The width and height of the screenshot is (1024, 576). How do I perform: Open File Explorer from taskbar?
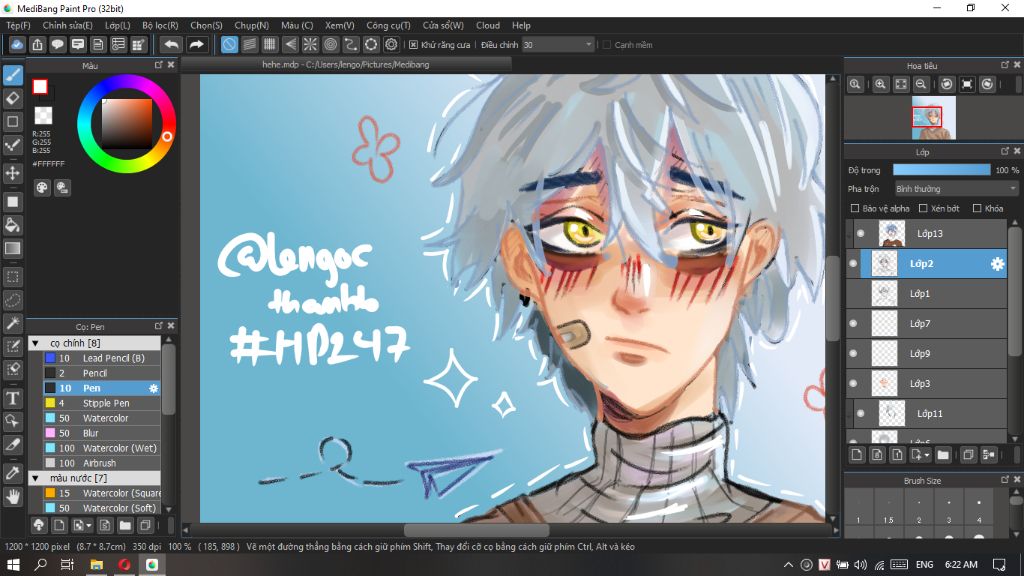pos(96,564)
